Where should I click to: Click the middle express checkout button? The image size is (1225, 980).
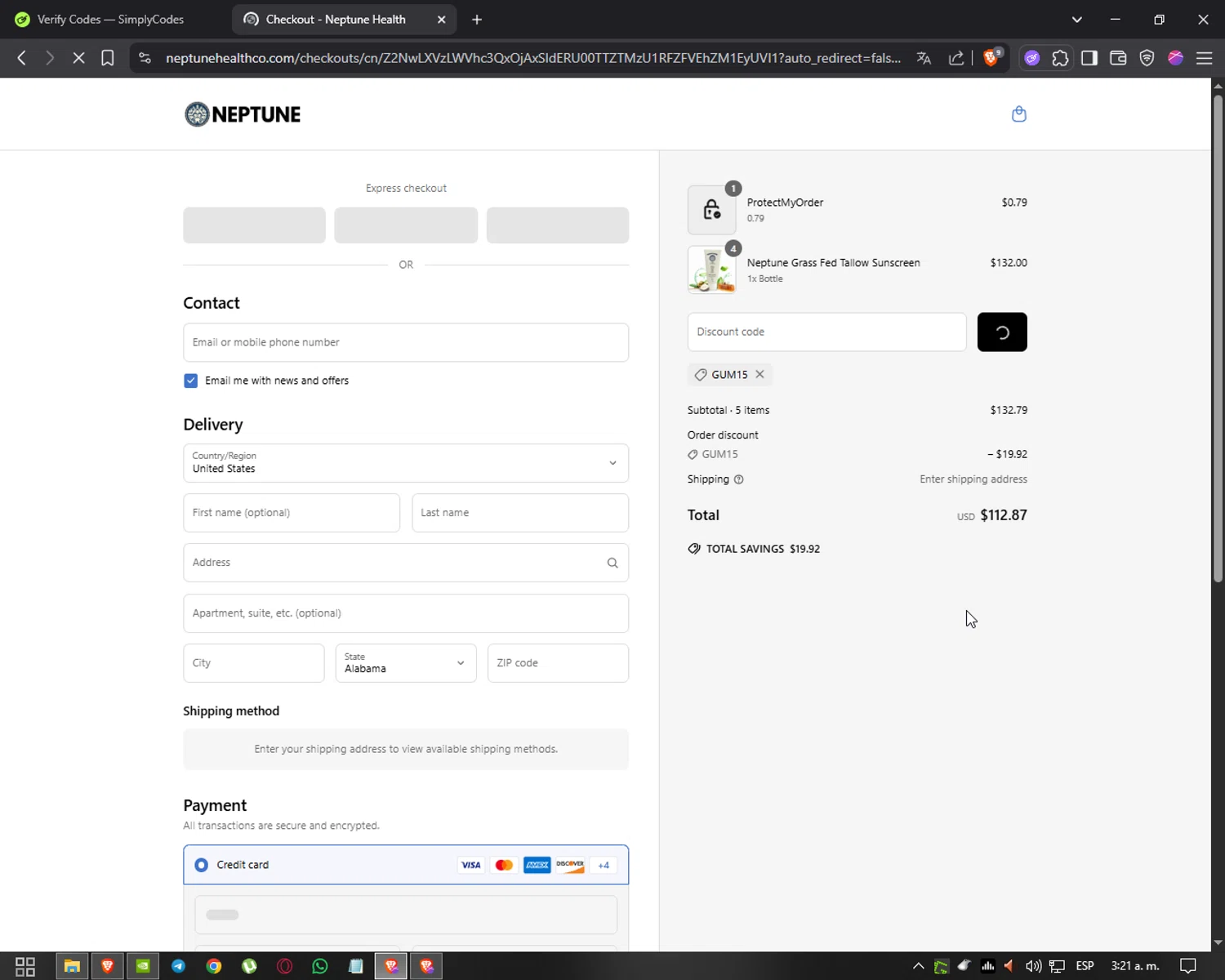[406, 225]
